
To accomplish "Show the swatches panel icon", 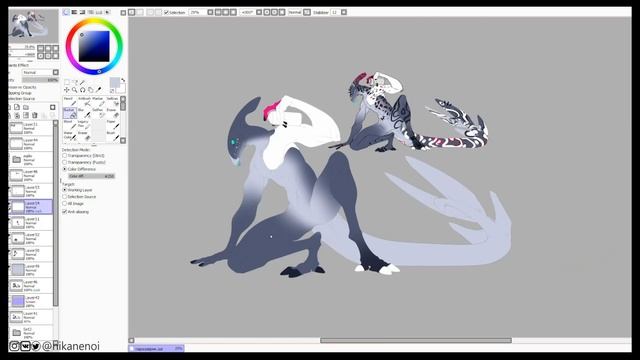I will pyautogui.click(x=91, y=12).
